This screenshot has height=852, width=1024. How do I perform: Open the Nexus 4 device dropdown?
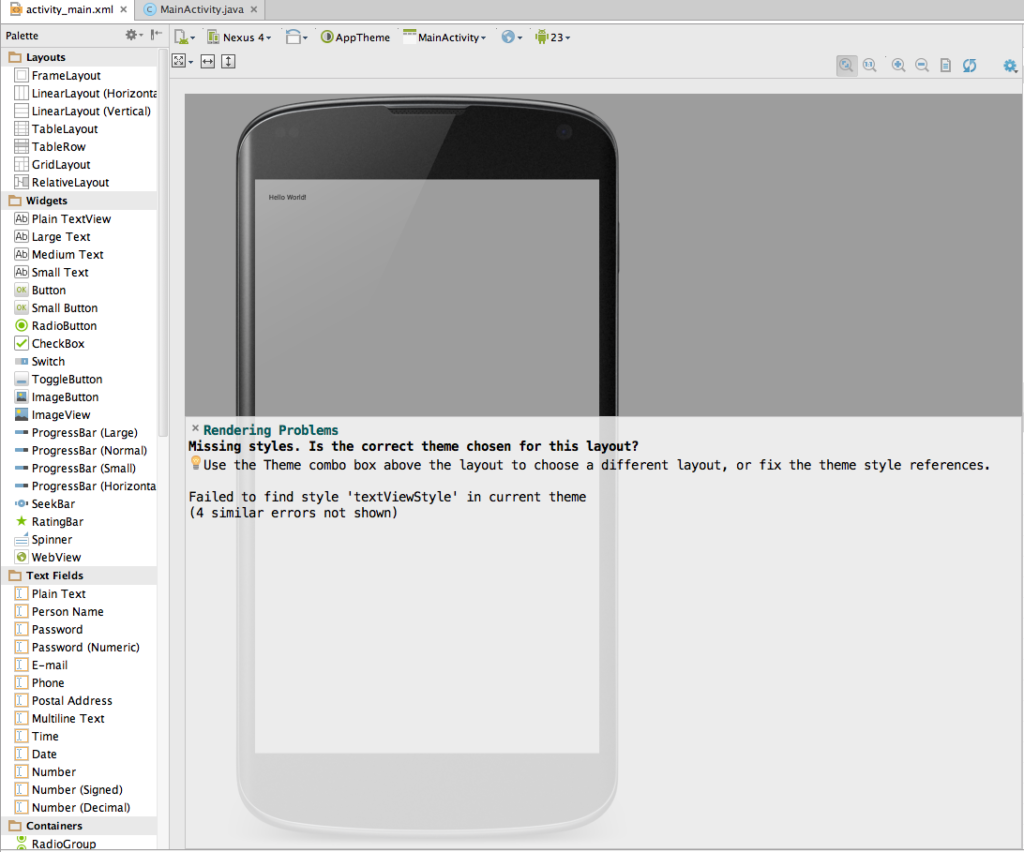(239, 37)
